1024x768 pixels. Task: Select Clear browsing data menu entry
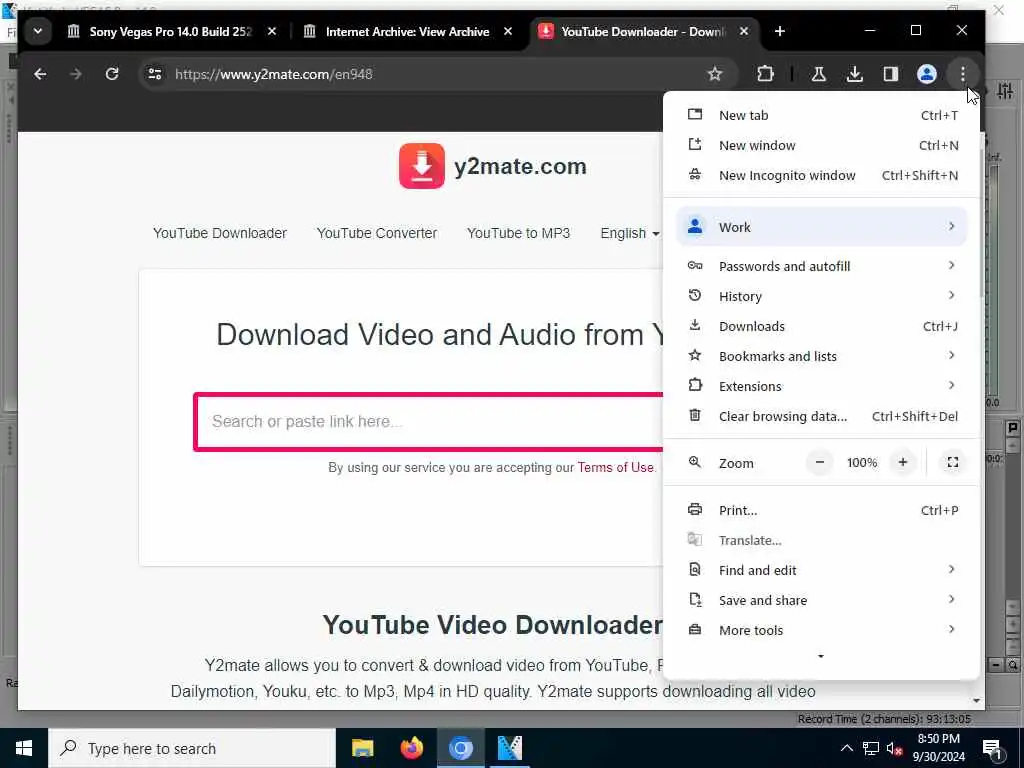click(822, 416)
